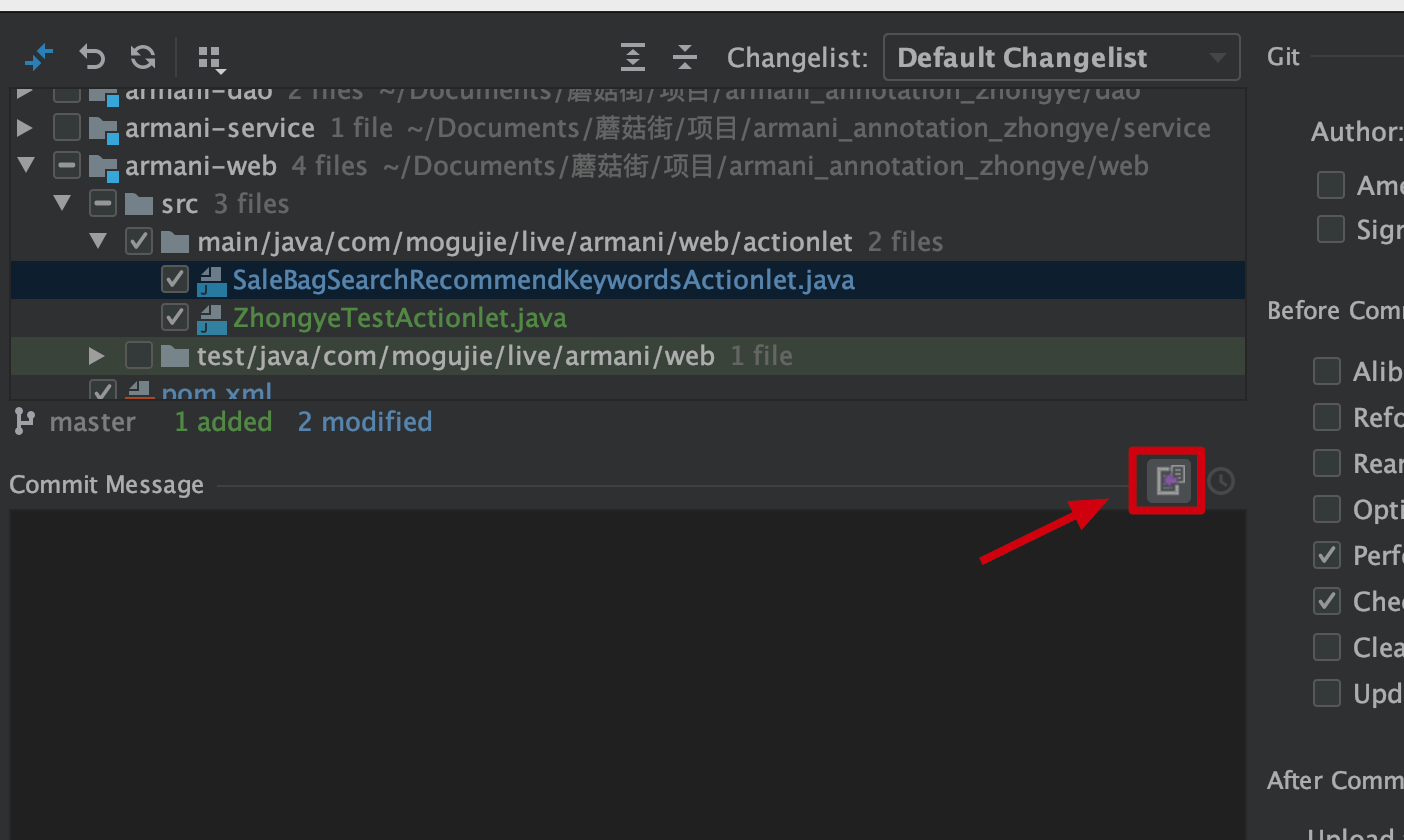Open commit message history clock icon

1220,482
